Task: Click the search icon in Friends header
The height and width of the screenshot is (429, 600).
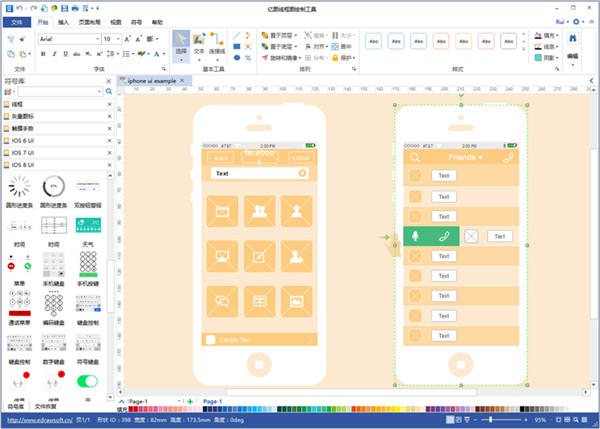Action: (414, 157)
